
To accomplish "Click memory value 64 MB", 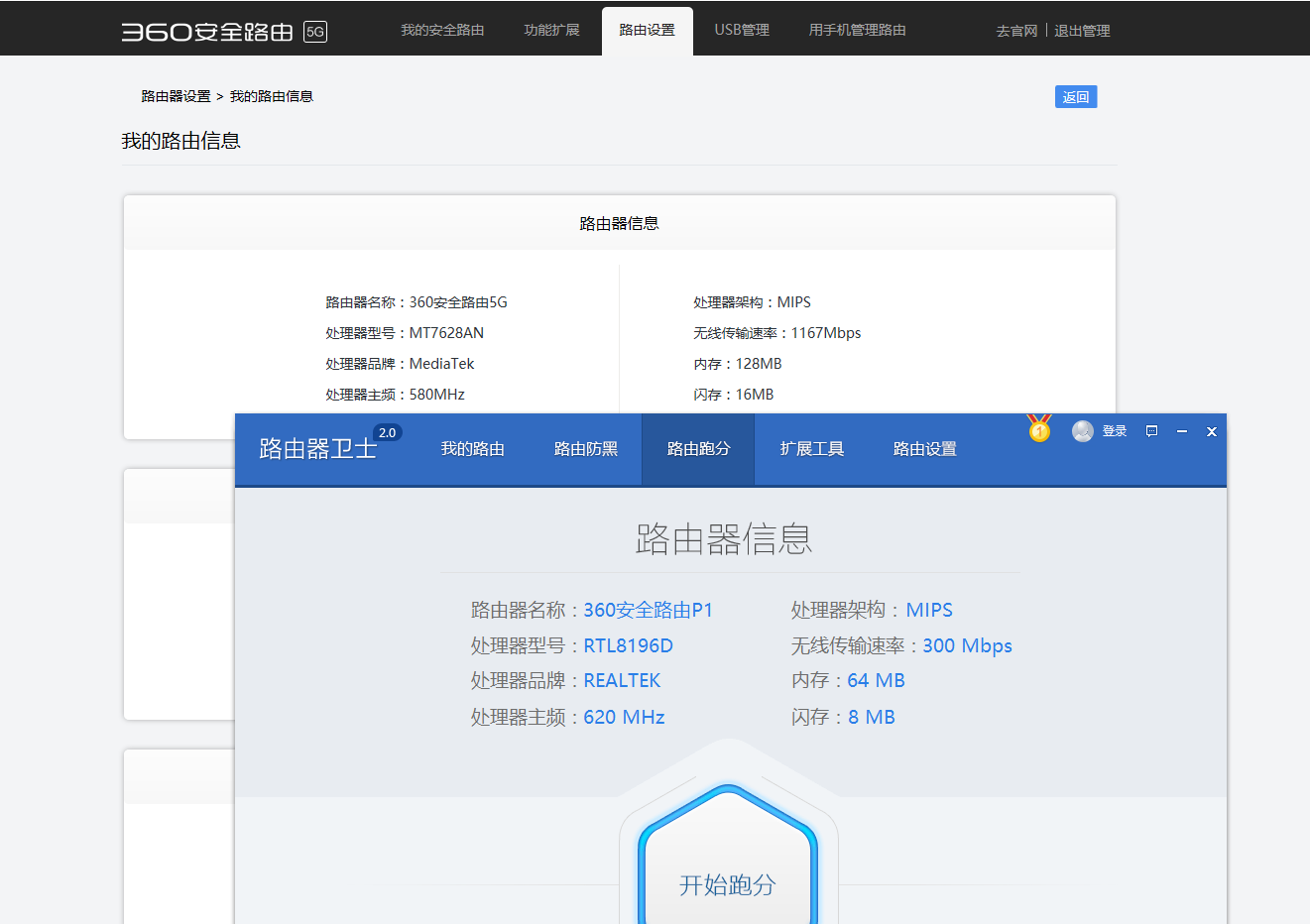I will click(876, 680).
